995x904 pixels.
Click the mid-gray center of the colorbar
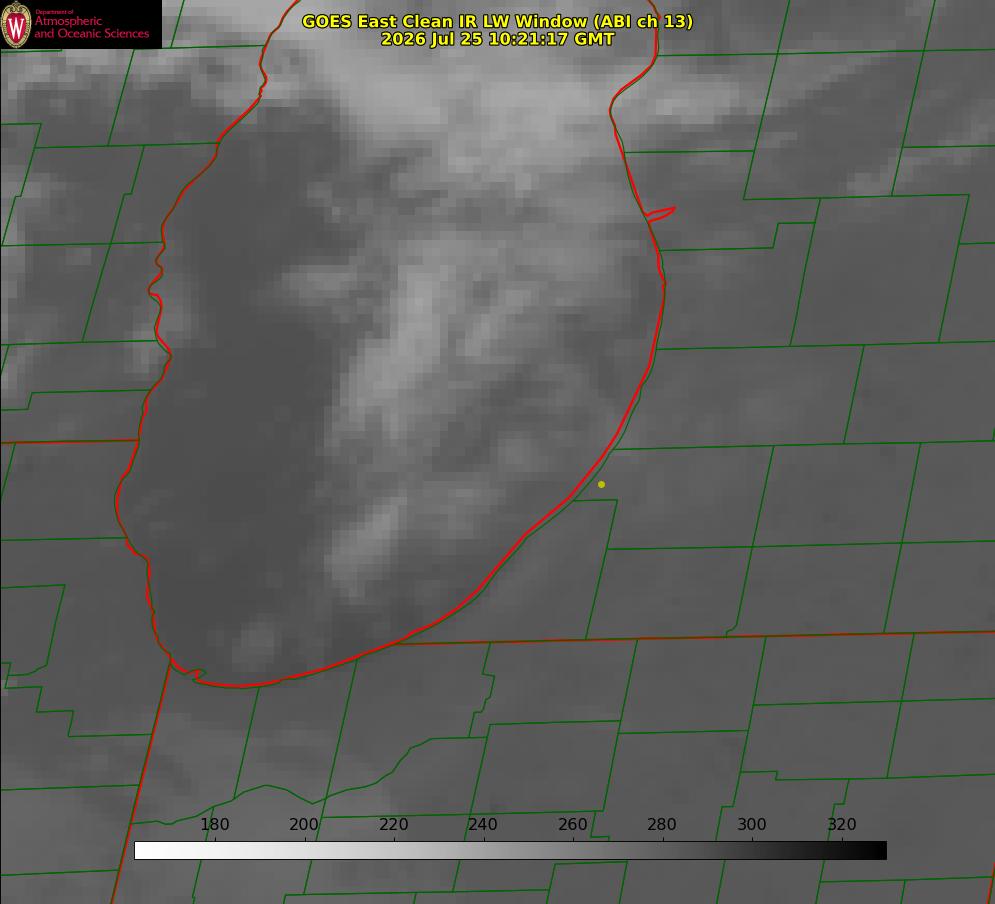click(x=511, y=851)
